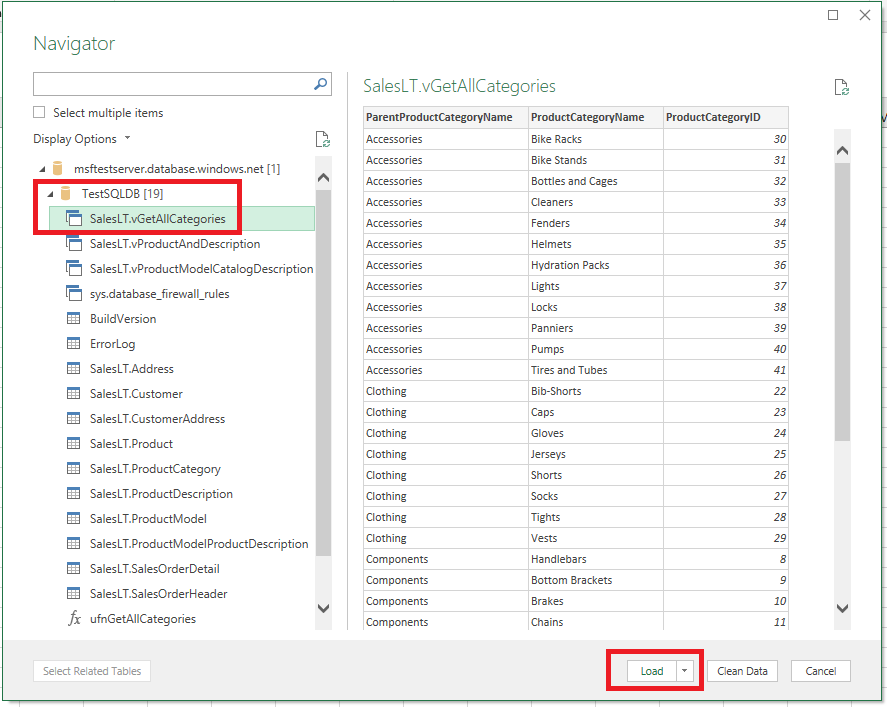Click the view icon for sys.database_firewall_rules
887x707 pixels.
[74, 294]
